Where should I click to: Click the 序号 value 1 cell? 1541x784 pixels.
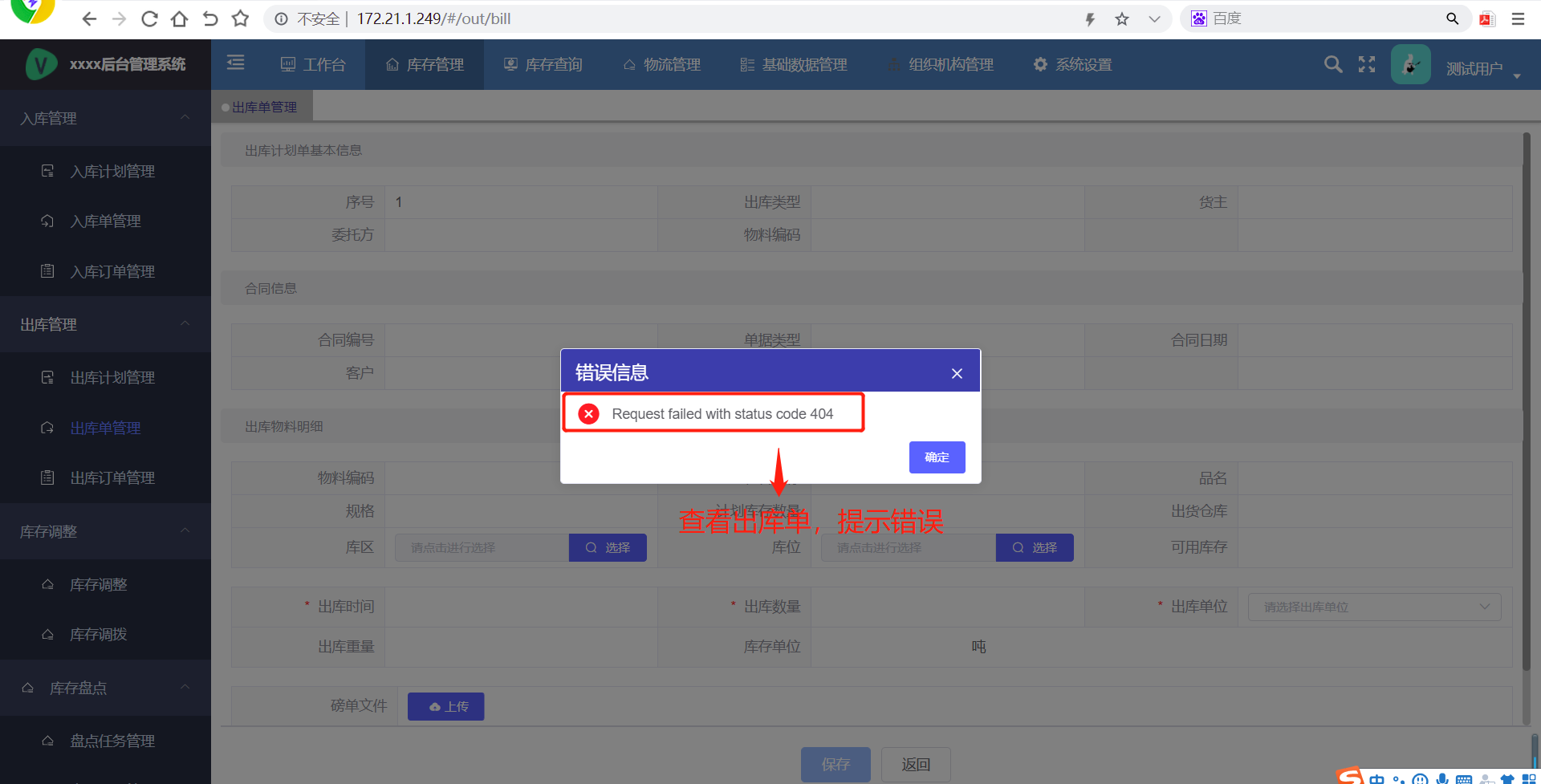[521, 202]
